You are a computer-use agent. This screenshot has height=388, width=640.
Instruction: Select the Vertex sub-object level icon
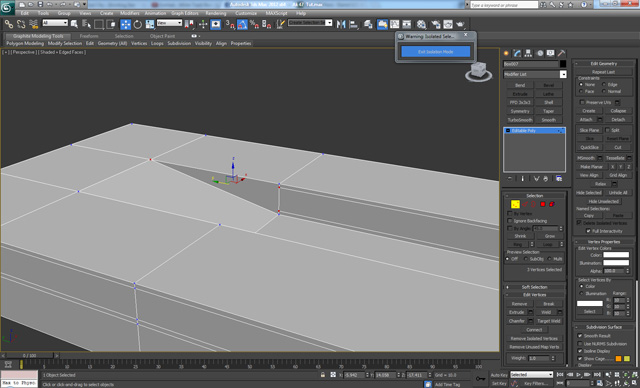coord(515,204)
